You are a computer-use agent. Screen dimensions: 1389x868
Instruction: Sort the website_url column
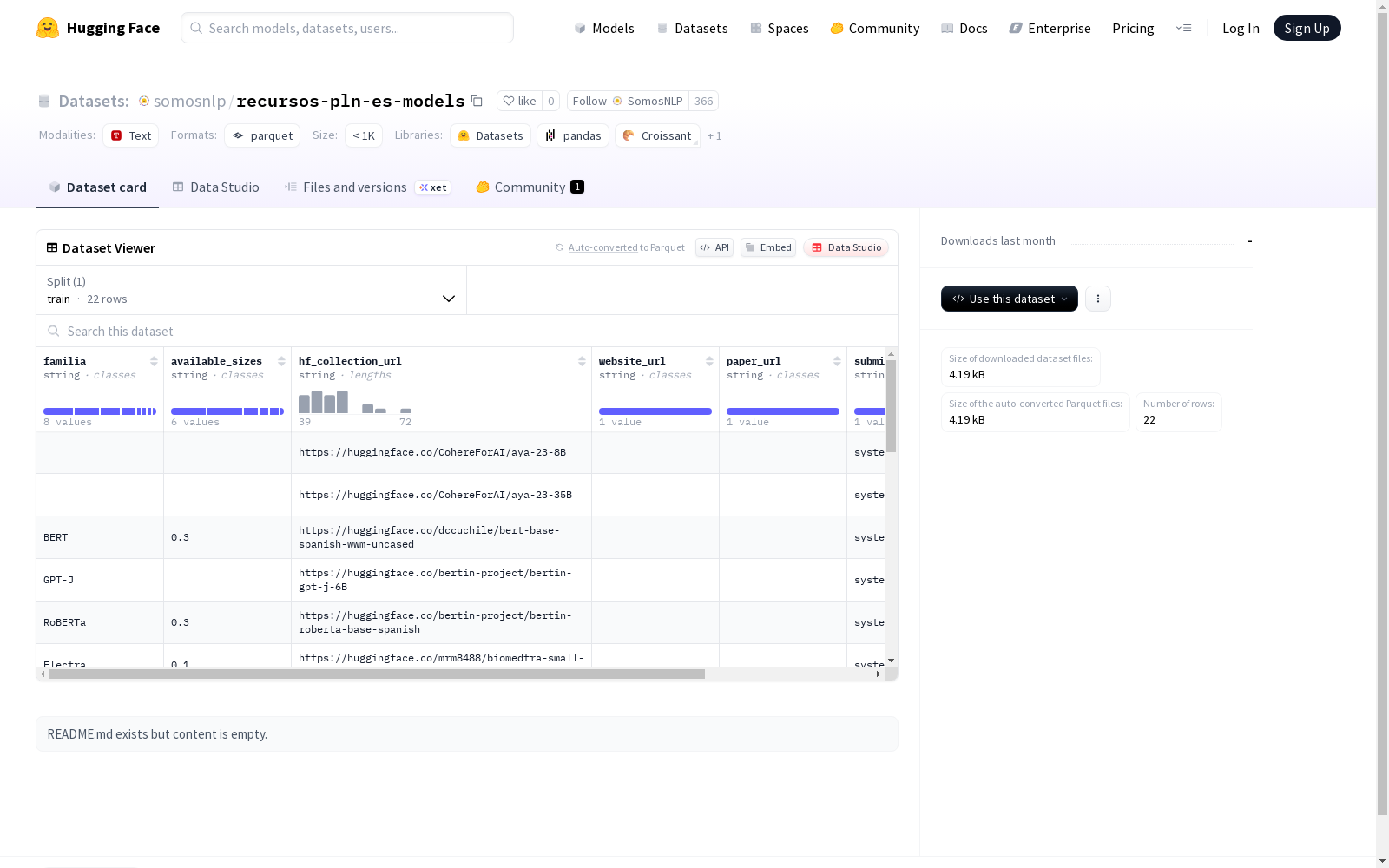click(x=709, y=361)
